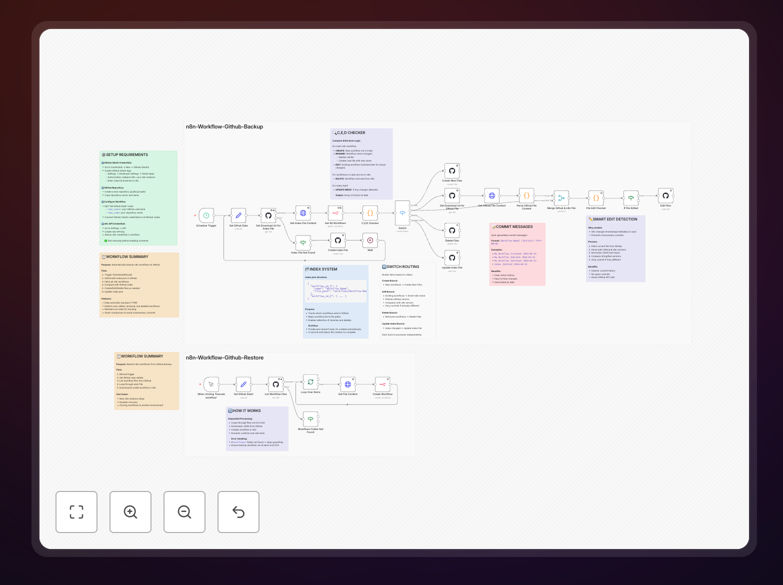Screen dimensions: 783x585
Task: Select the upper orange Workflow Summary sticky note
Action: click(x=139, y=285)
